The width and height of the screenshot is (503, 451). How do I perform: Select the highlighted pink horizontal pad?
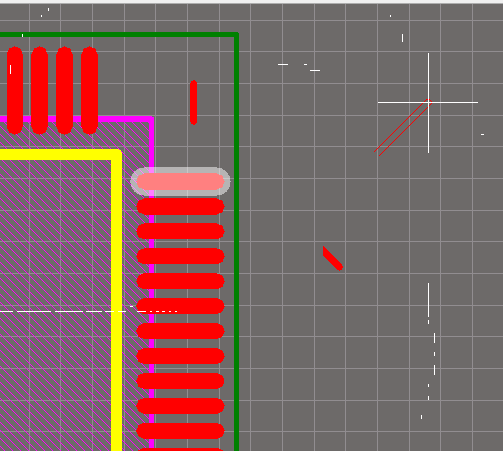point(180,181)
